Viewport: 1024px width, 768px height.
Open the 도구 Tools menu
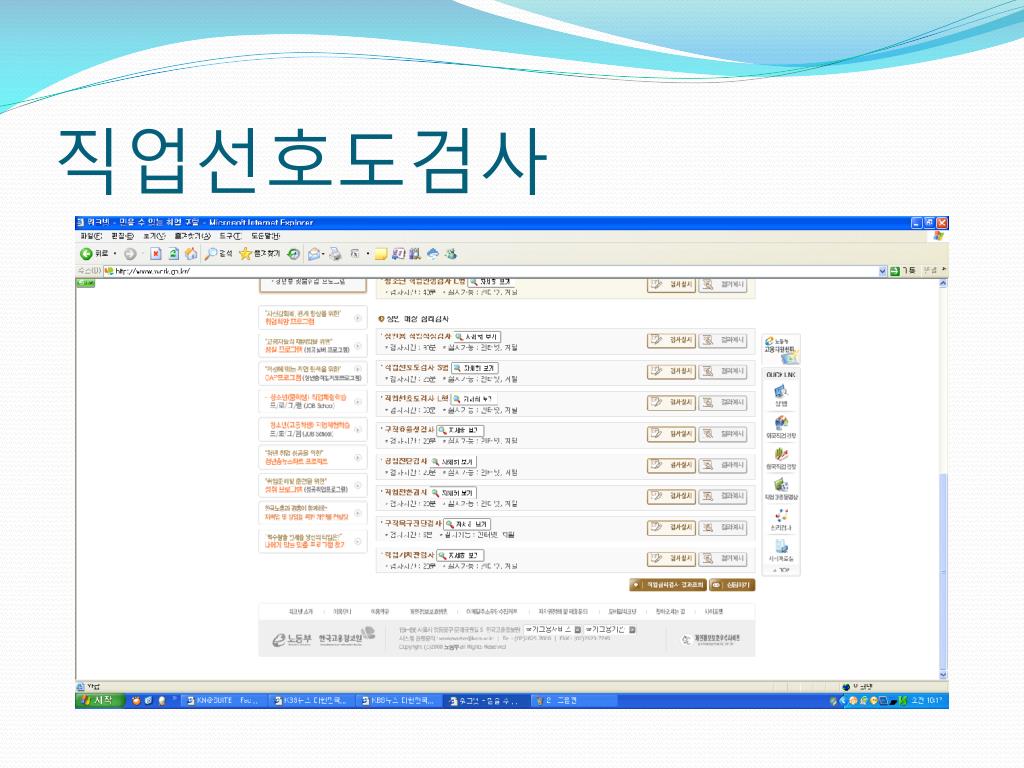coord(230,236)
